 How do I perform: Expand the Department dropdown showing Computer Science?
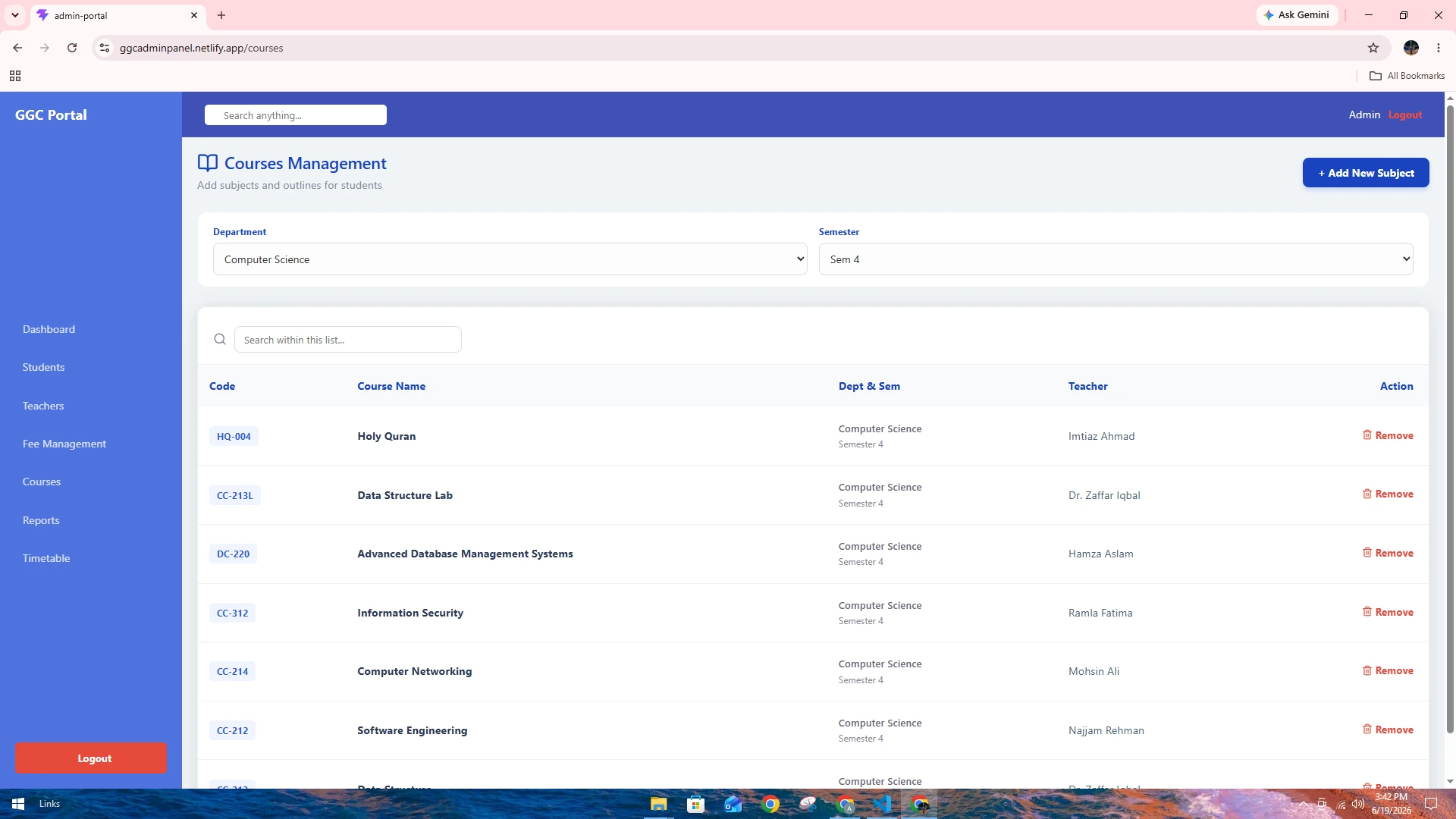510,259
